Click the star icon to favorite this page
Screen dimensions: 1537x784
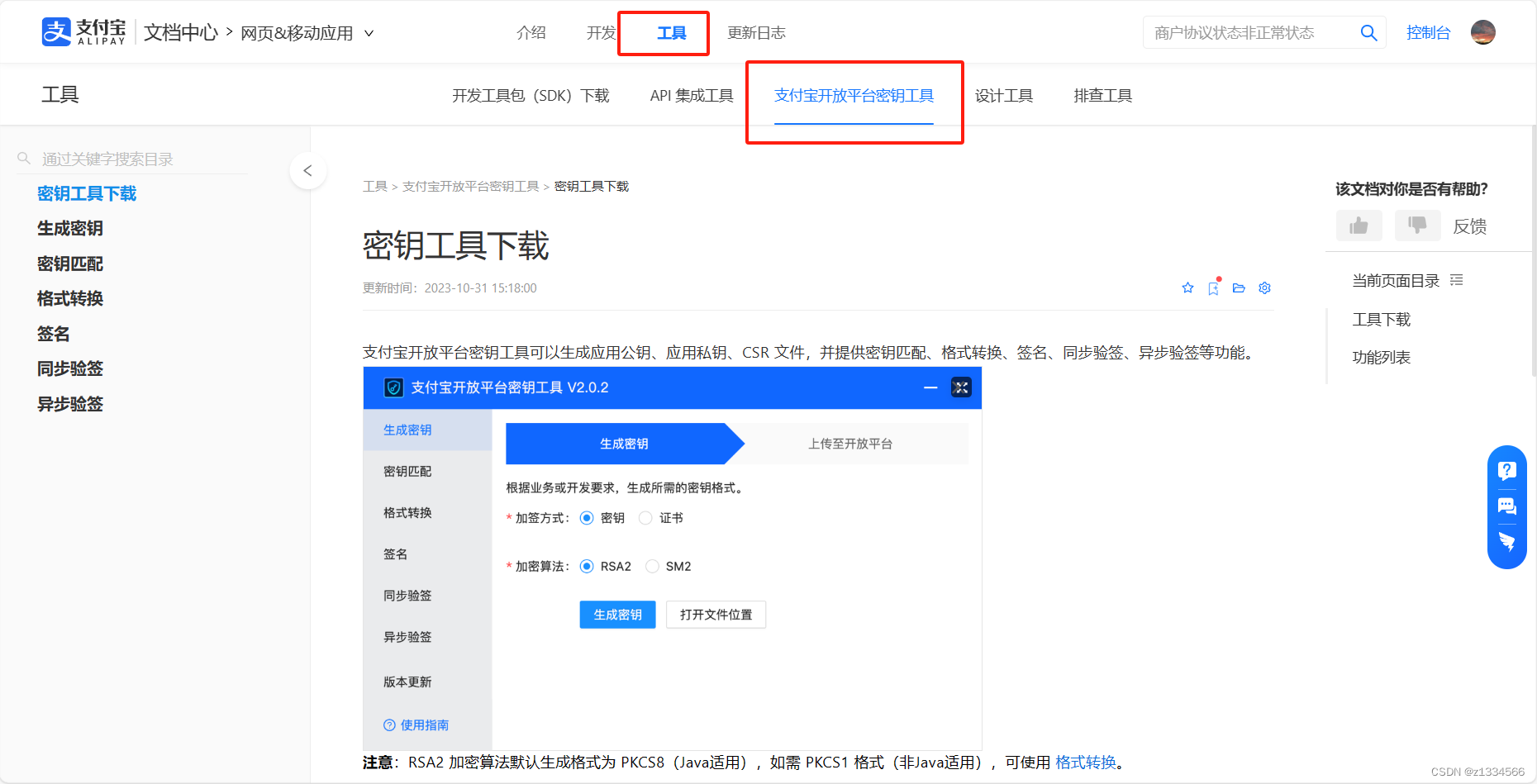point(1187,287)
